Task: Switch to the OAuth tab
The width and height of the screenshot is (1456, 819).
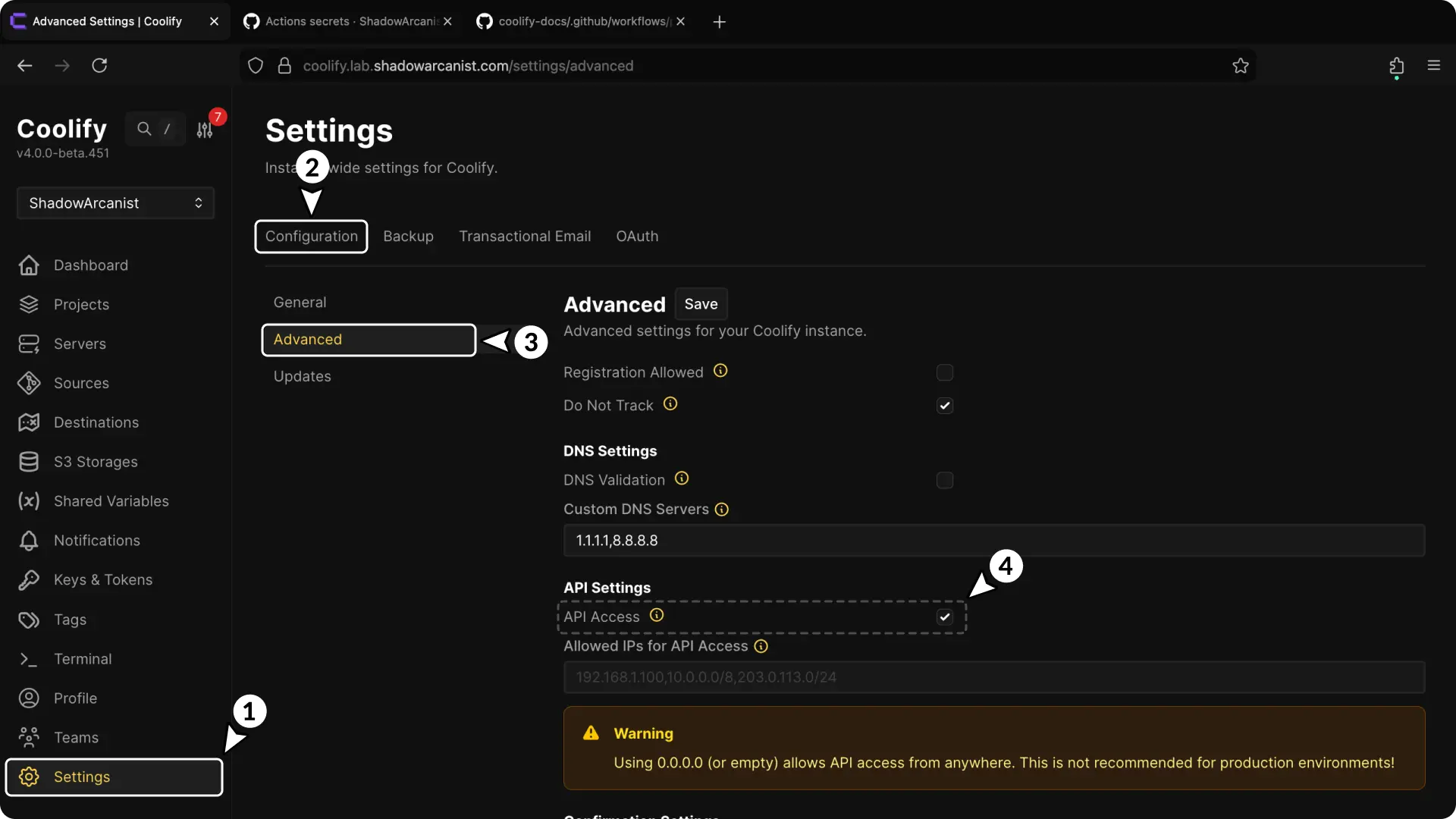Action: click(x=637, y=236)
